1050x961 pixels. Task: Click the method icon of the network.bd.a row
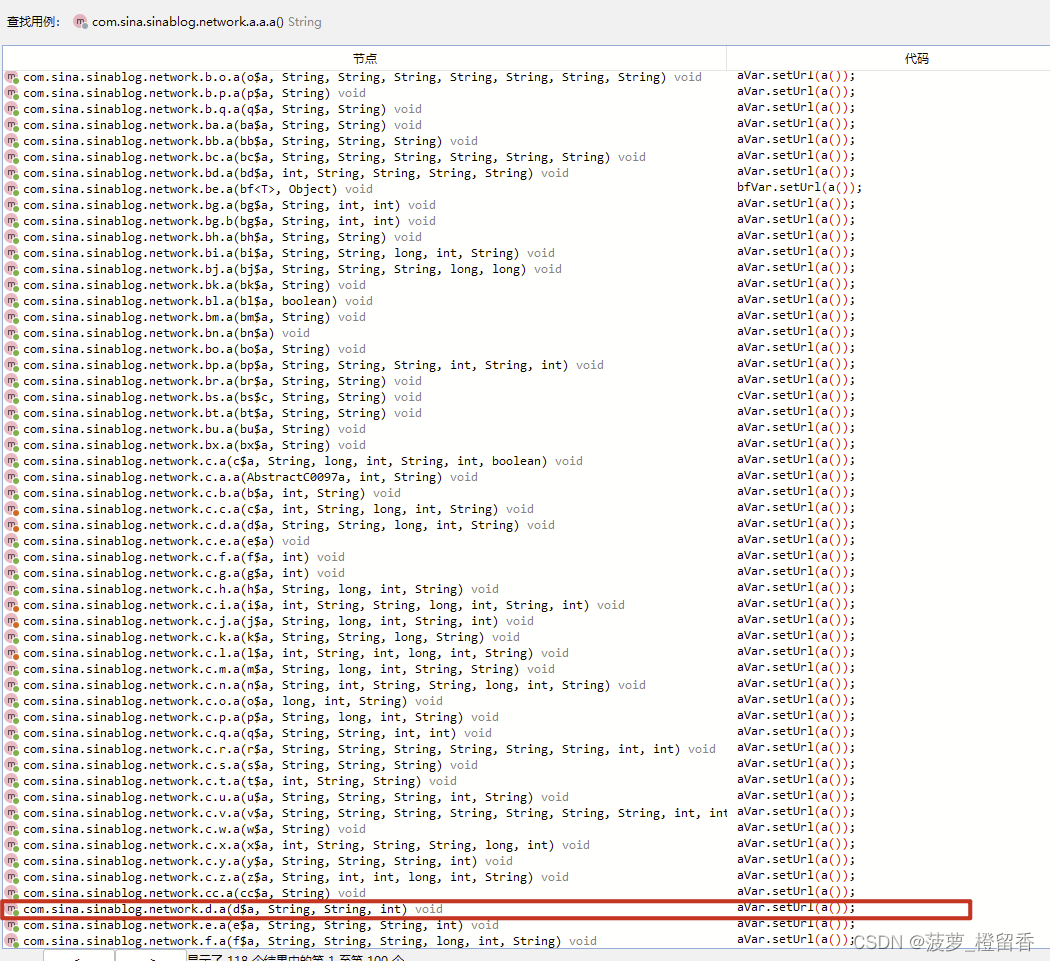point(12,174)
